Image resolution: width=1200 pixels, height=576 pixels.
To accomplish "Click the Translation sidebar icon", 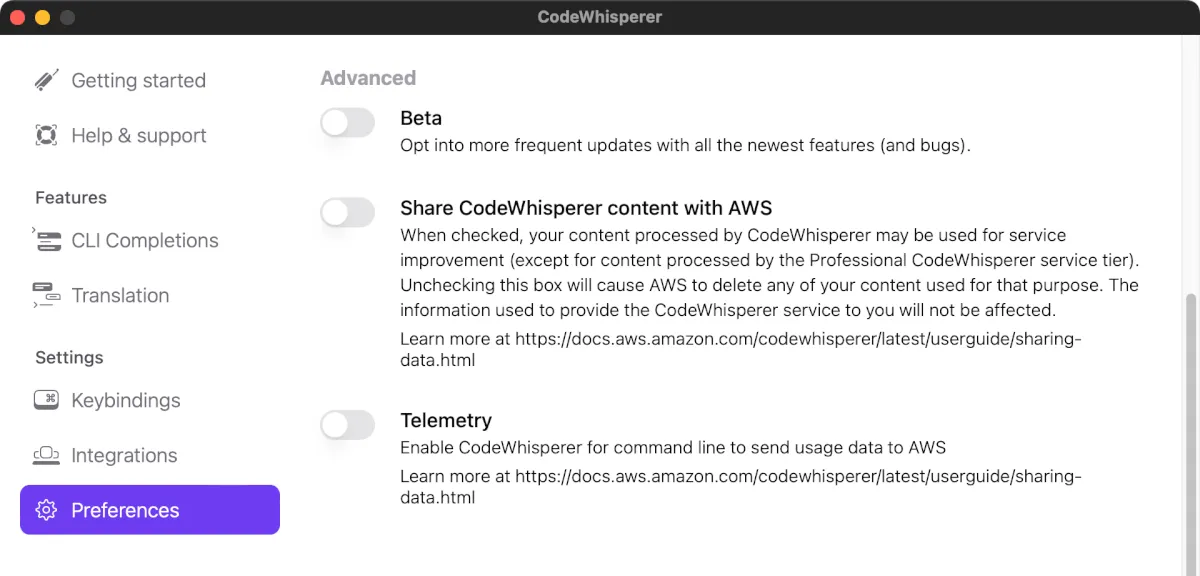I will click(46, 295).
